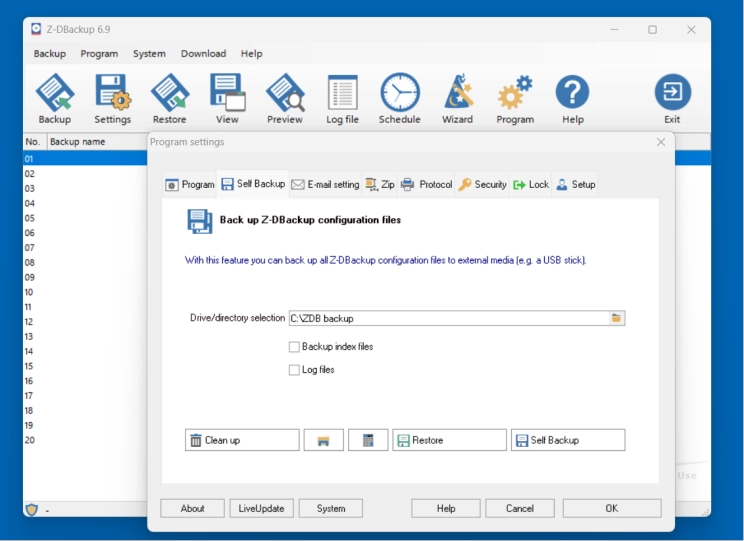Click the System button in the dialog

(x=331, y=508)
